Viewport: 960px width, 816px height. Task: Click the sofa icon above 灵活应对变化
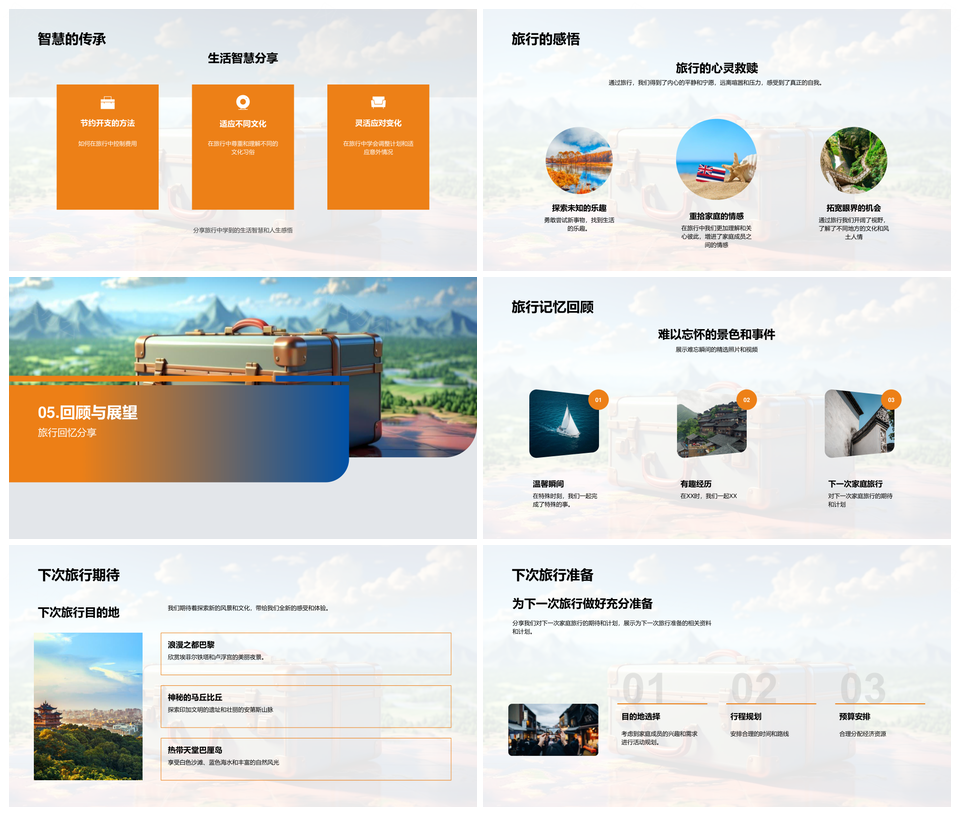[x=378, y=103]
